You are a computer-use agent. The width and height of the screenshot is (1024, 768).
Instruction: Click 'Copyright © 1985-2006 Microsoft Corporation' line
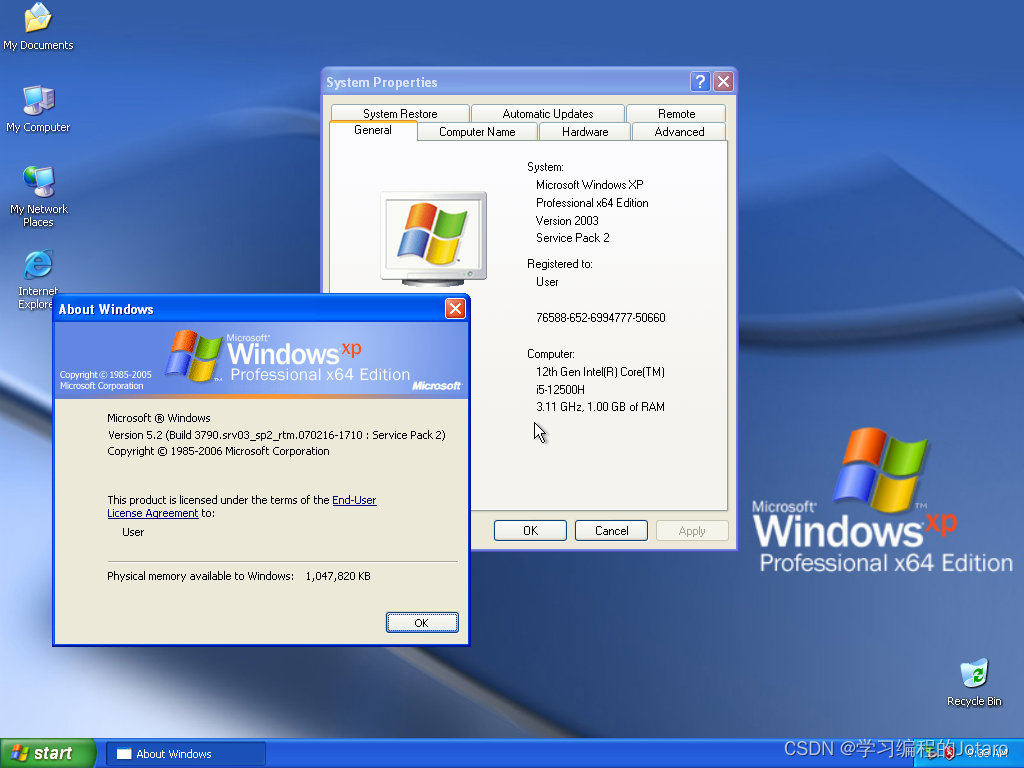tap(218, 451)
